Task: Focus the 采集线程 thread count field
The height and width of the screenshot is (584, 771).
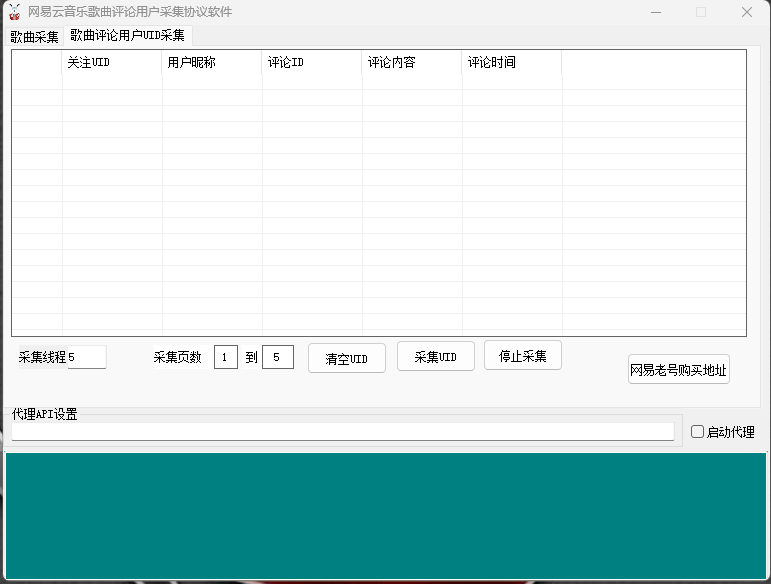Action: [86, 357]
